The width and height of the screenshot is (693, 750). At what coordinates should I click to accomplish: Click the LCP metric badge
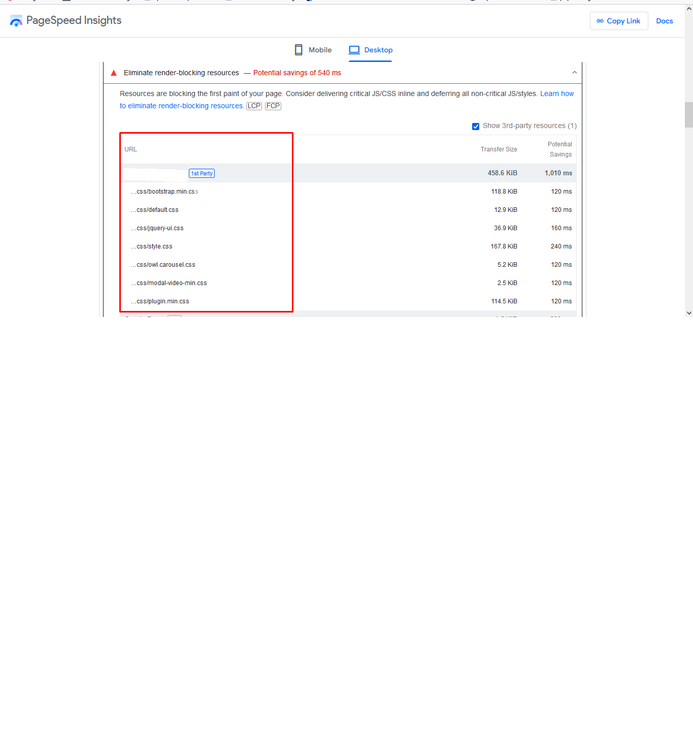coord(254,105)
